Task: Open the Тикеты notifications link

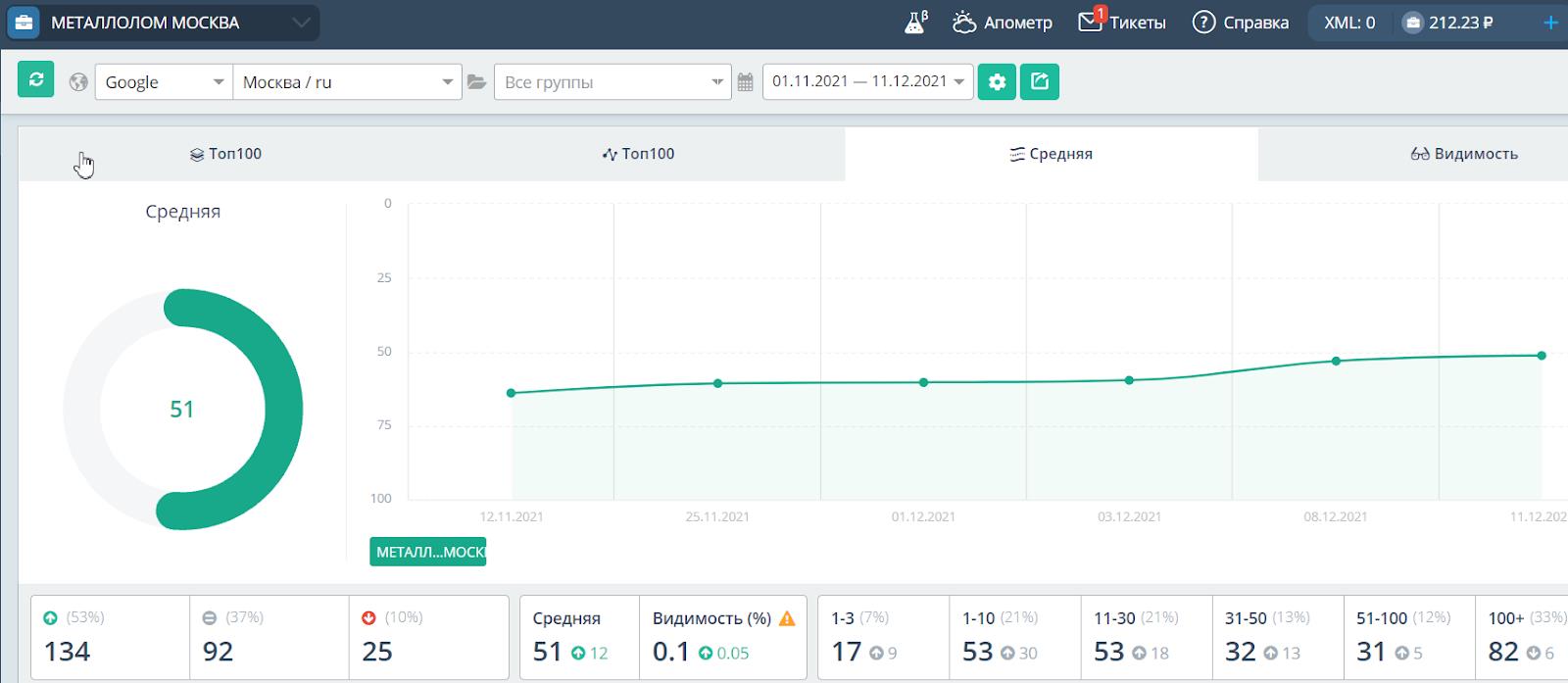Action: (x=1122, y=23)
